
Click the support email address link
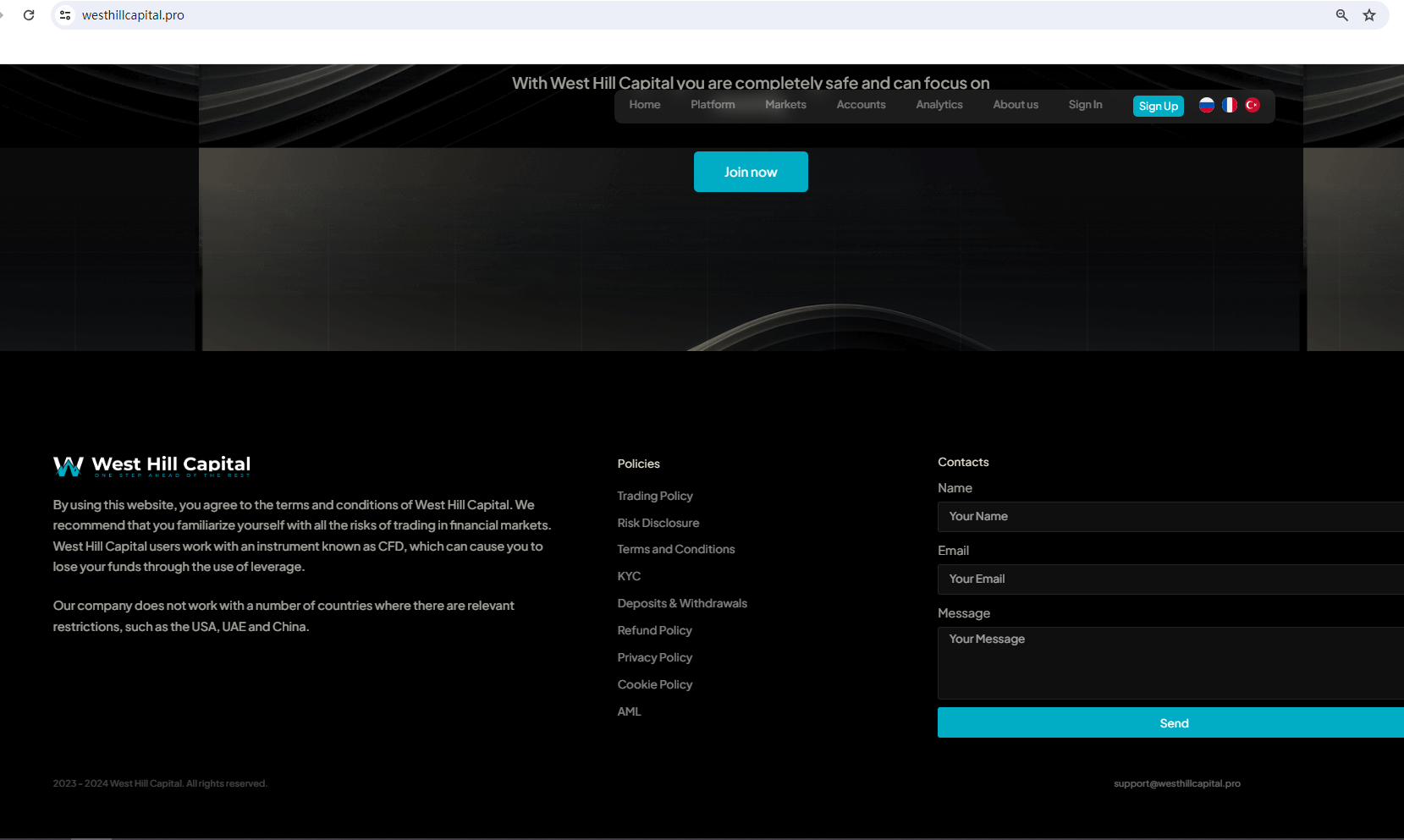pyautogui.click(x=1176, y=783)
